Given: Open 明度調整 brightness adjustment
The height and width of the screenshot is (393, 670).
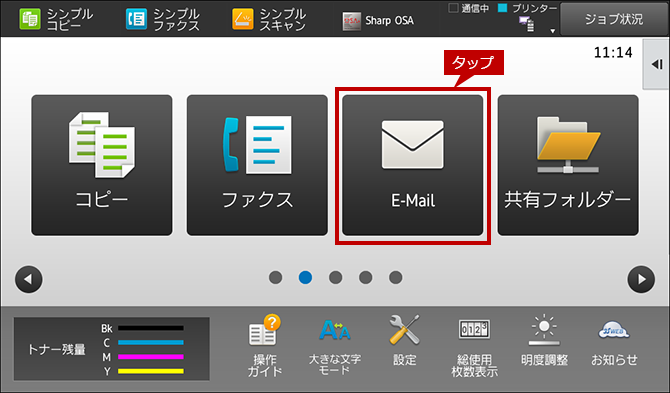Looking at the screenshot, I should coord(544,341).
